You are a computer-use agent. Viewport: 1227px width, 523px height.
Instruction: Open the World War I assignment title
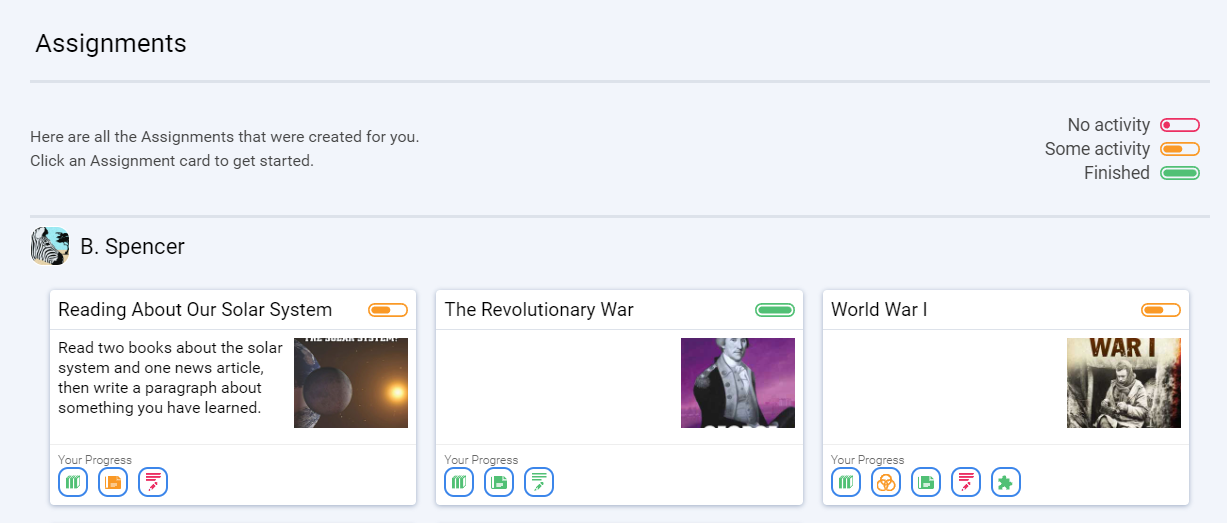pyautogui.click(x=879, y=310)
